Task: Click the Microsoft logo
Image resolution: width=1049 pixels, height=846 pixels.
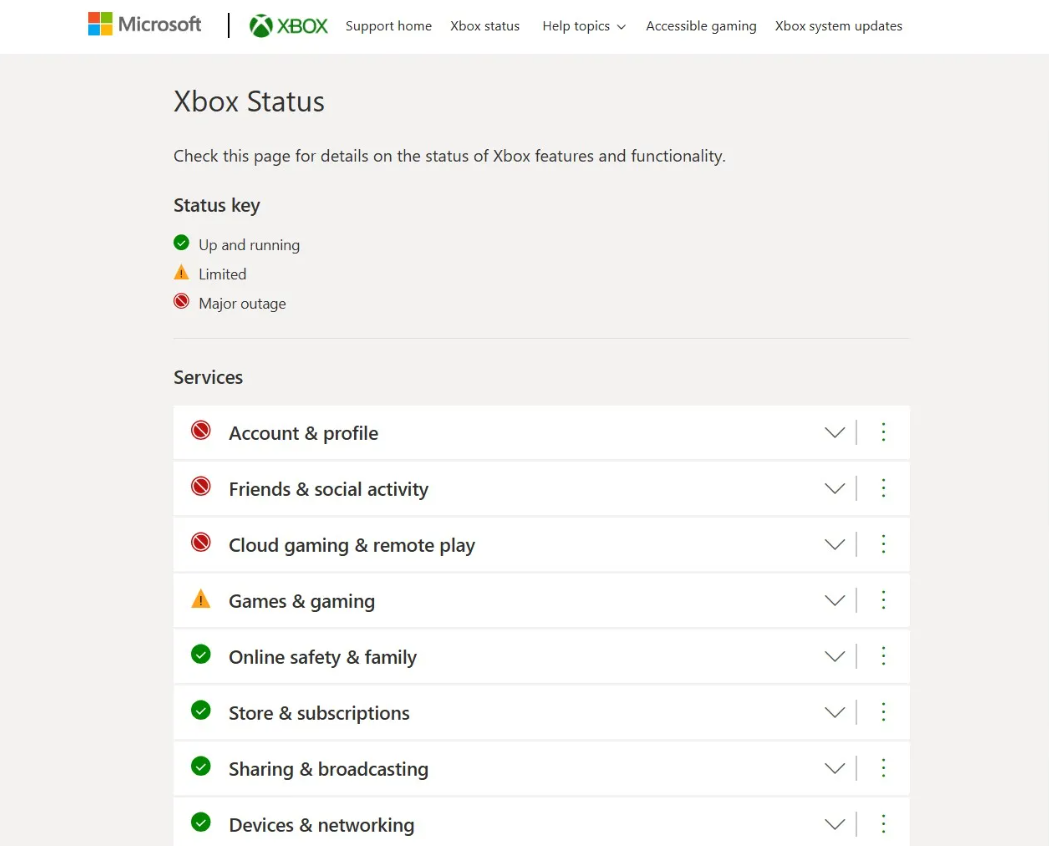Action: (144, 25)
